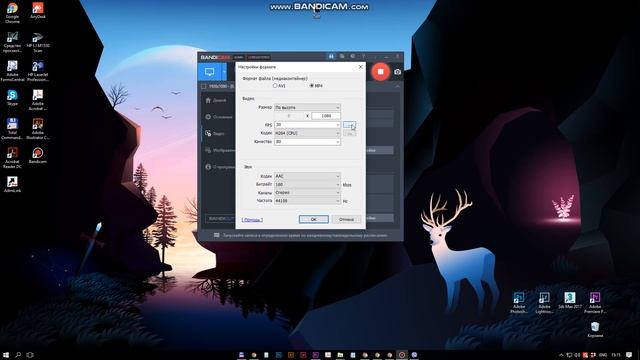The height and width of the screenshot is (360, 640).
Task: Select the AVI file format radio button
Action: (x=275, y=86)
